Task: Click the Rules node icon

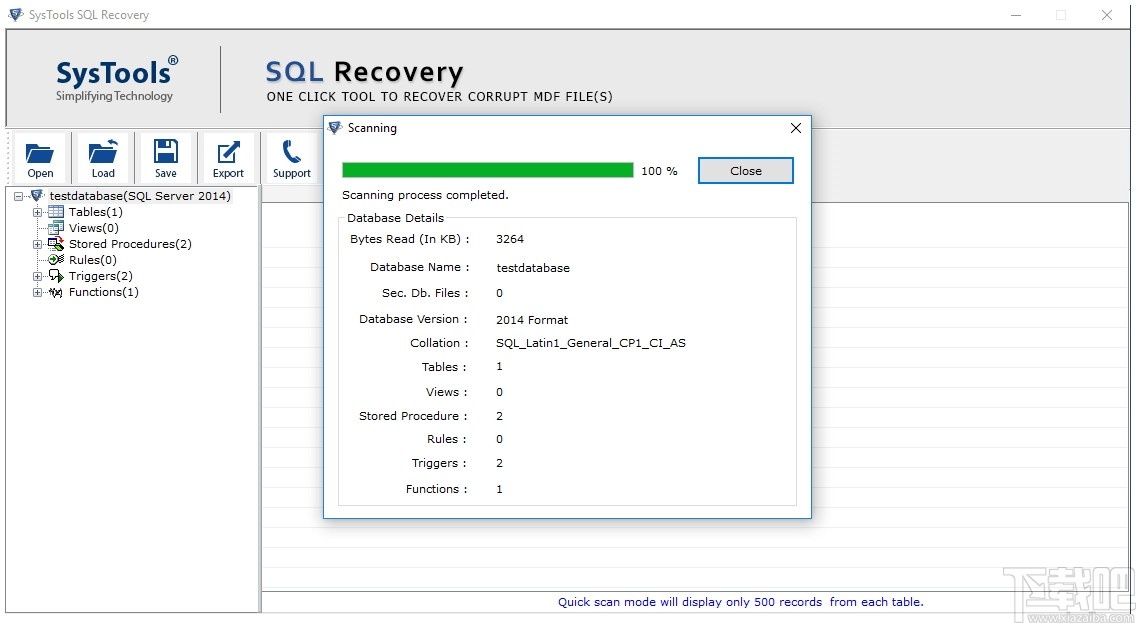Action: pyautogui.click(x=56, y=260)
